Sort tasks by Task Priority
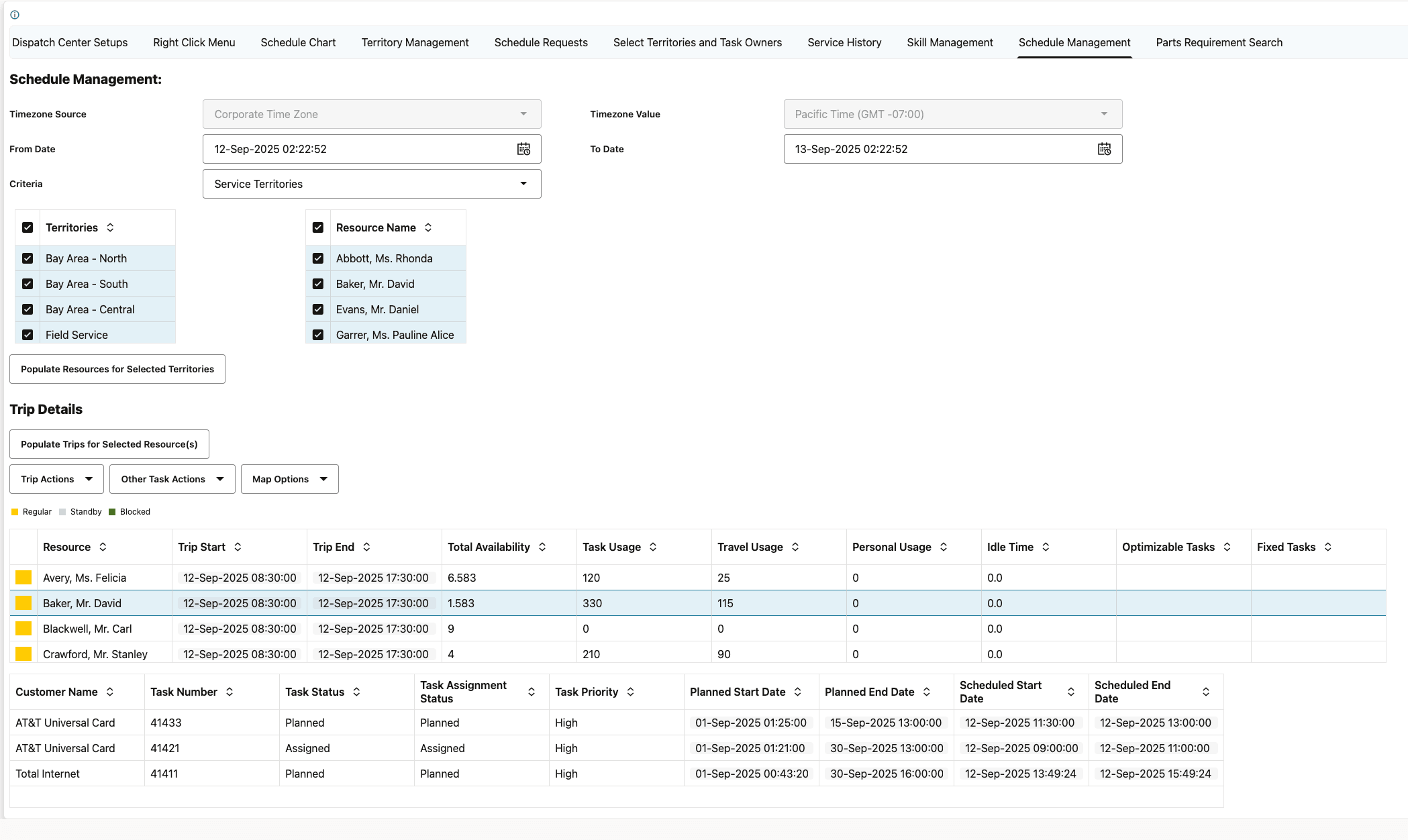The image size is (1408, 840). click(630, 692)
